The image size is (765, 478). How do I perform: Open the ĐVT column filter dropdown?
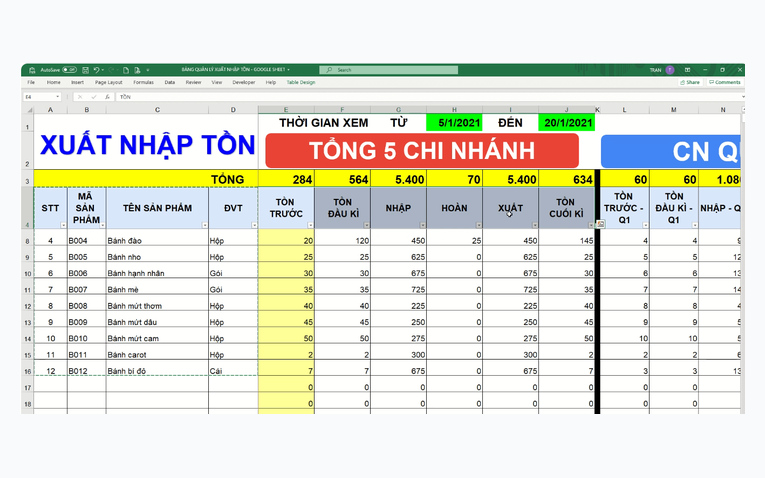(254, 225)
